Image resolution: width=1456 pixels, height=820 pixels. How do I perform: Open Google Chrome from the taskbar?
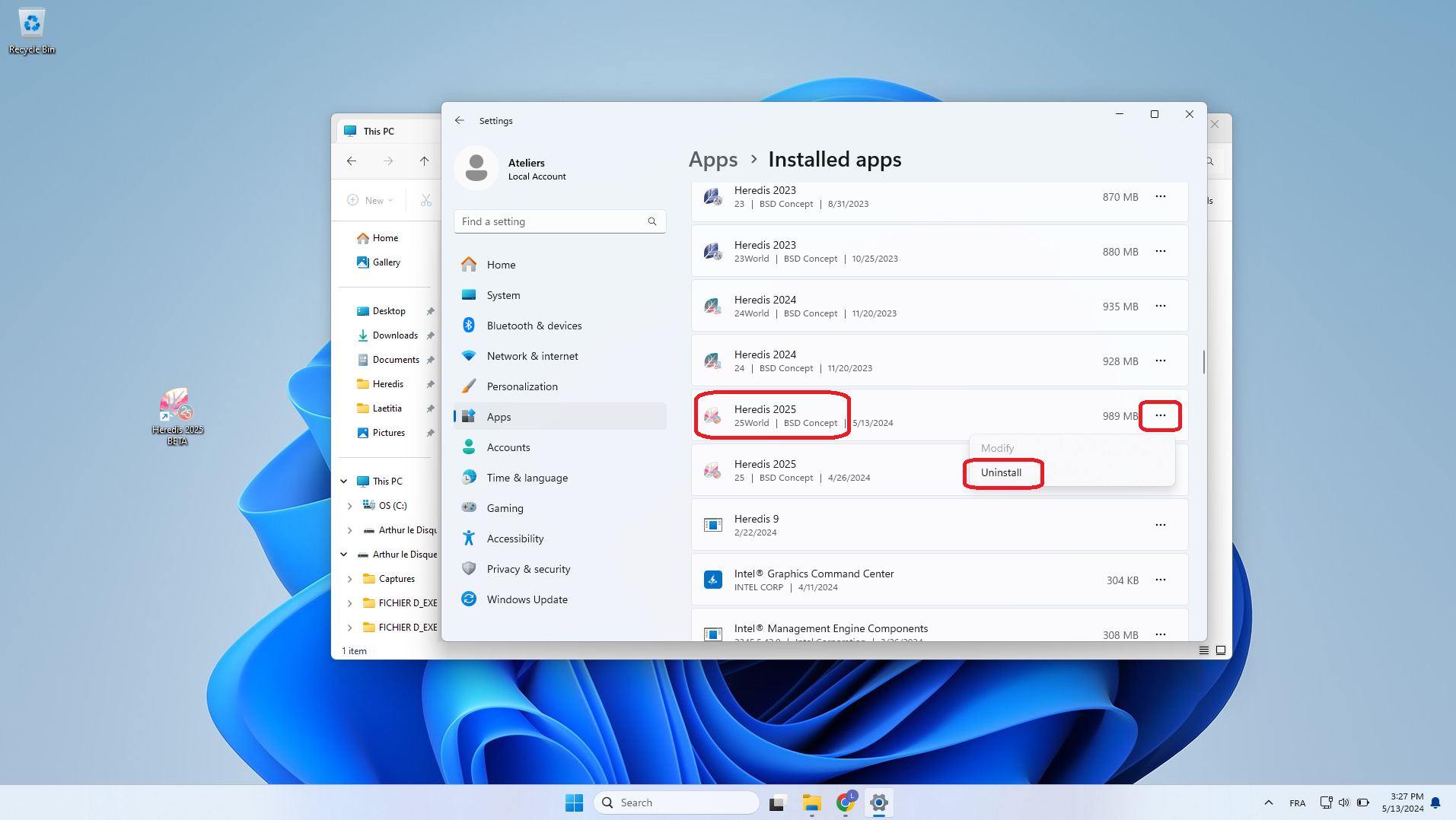click(845, 803)
